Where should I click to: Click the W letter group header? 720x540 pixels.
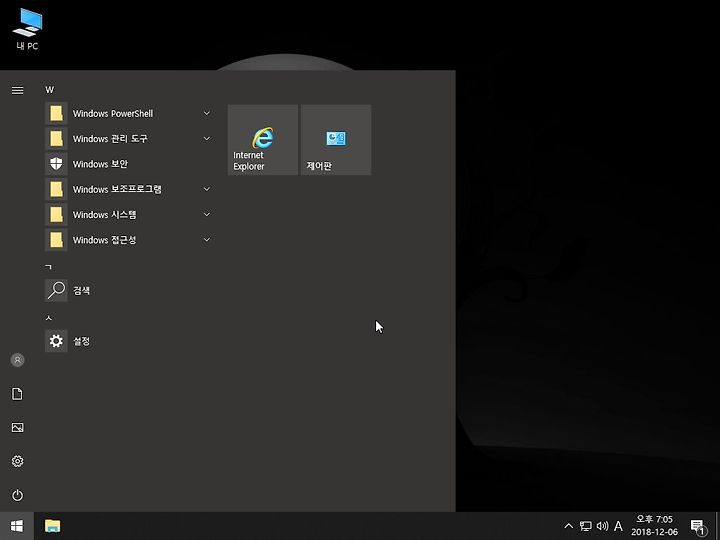[x=49, y=90]
